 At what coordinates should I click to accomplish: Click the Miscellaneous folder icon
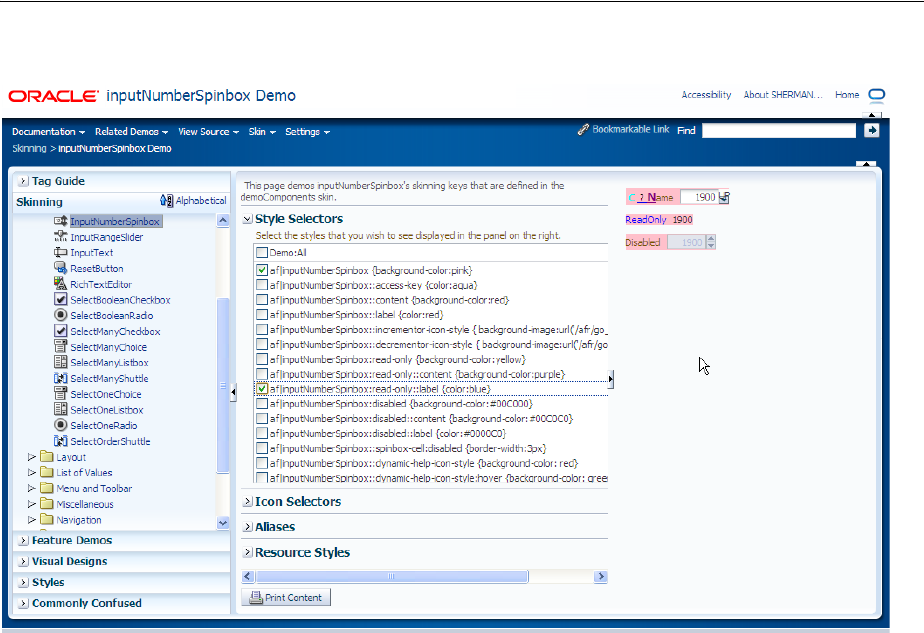[x=47, y=504]
